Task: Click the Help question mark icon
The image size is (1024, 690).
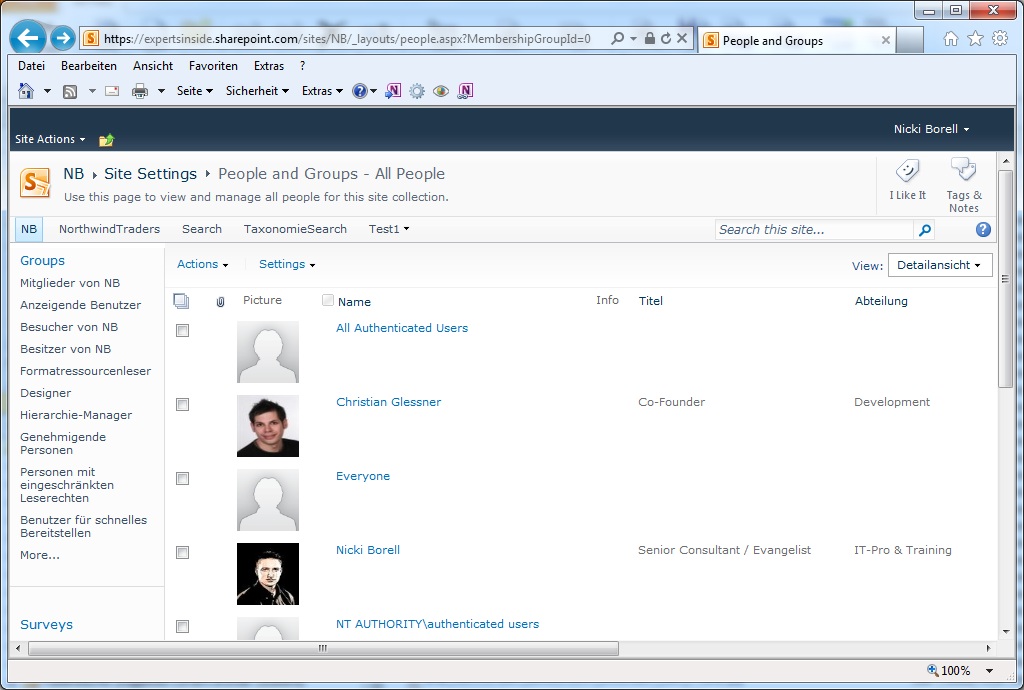Action: click(x=982, y=229)
